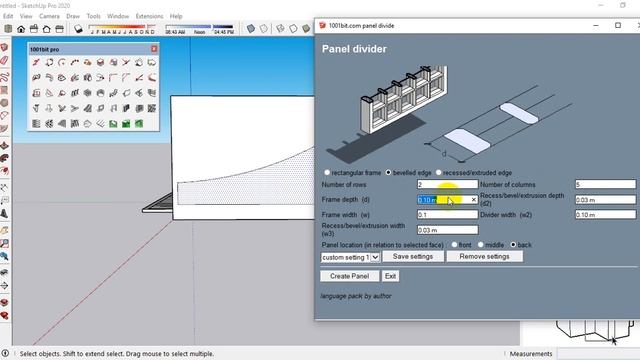
Task: Toggle Show/Hide Shadows icon
Action: 78,29
